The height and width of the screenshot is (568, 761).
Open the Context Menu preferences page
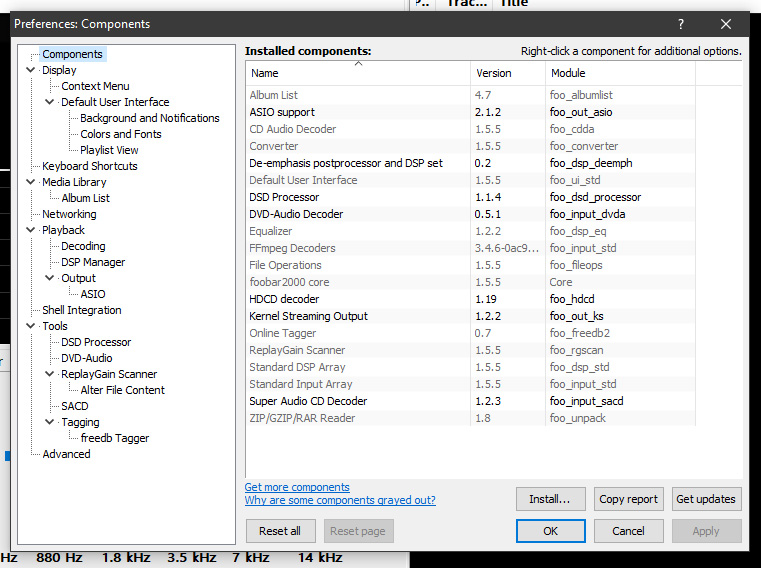click(x=95, y=86)
